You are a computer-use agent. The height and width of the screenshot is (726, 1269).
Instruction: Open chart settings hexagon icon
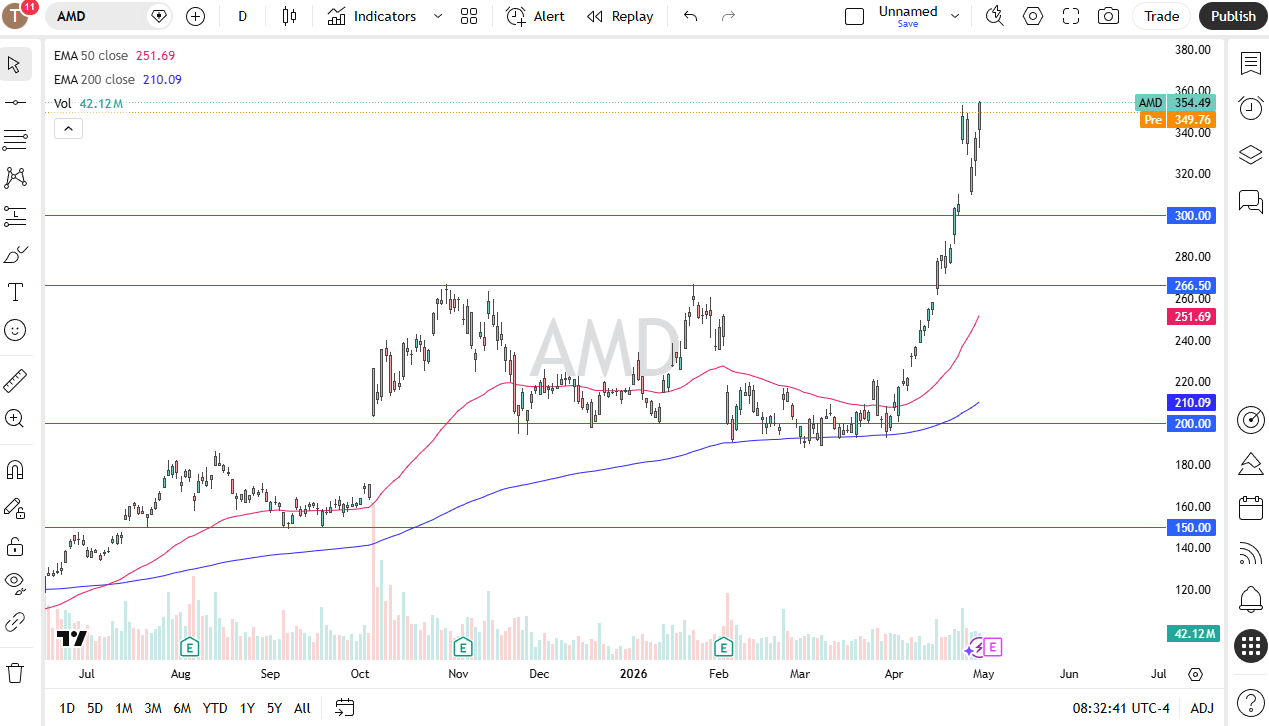pos(1033,16)
